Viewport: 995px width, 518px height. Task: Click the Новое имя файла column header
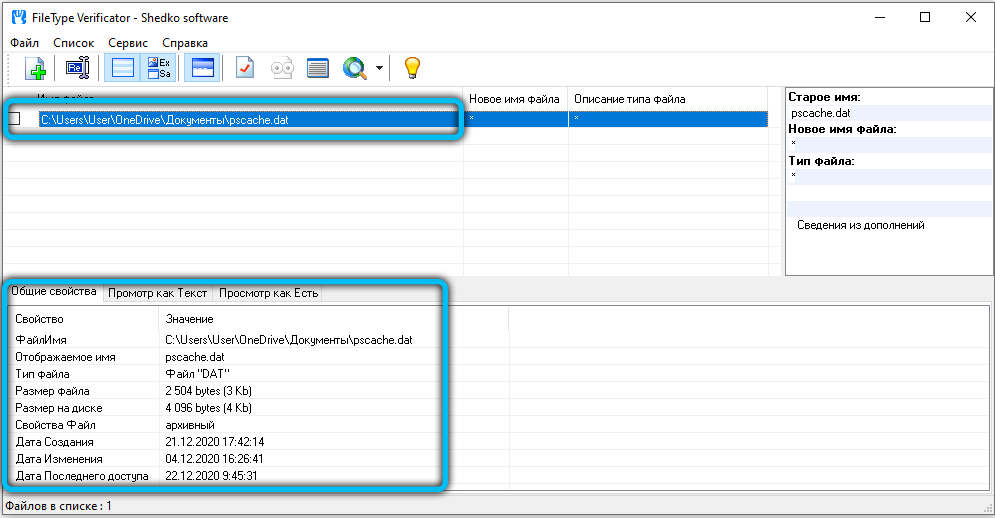pyautogui.click(x=514, y=99)
